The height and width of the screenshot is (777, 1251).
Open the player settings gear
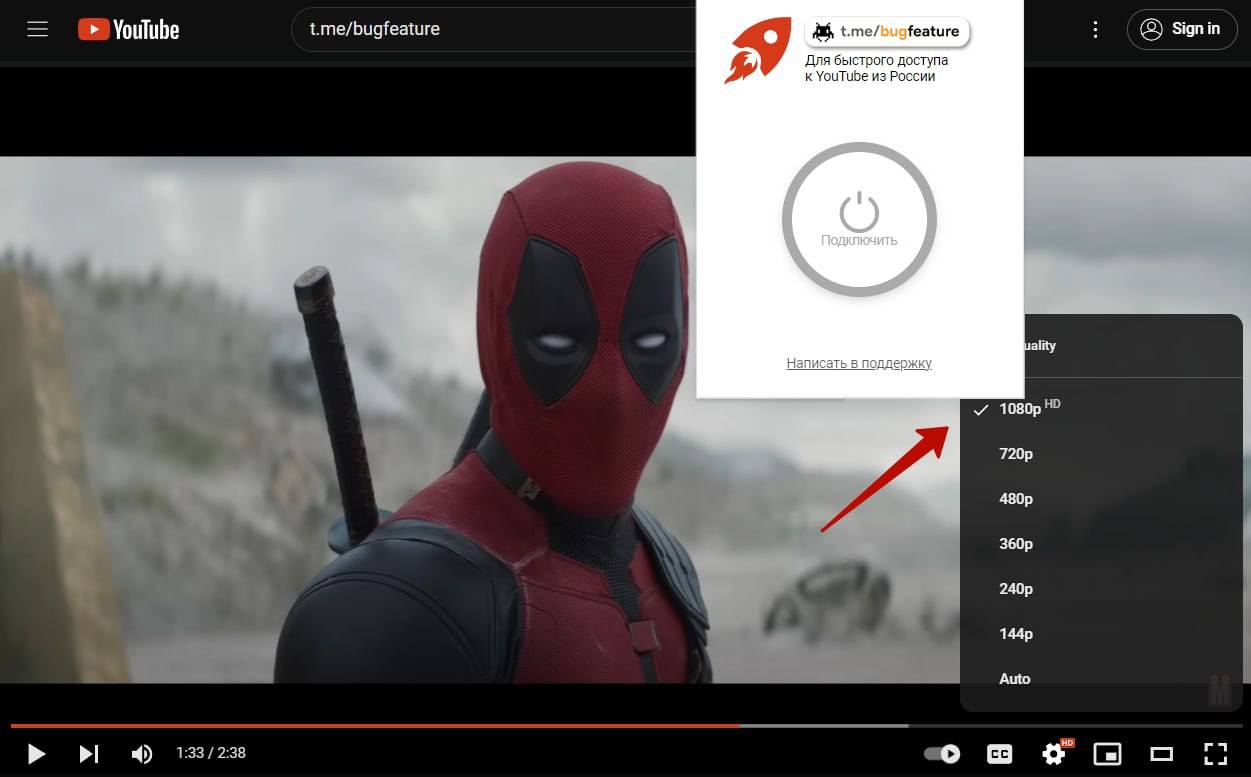pyautogui.click(x=1054, y=753)
